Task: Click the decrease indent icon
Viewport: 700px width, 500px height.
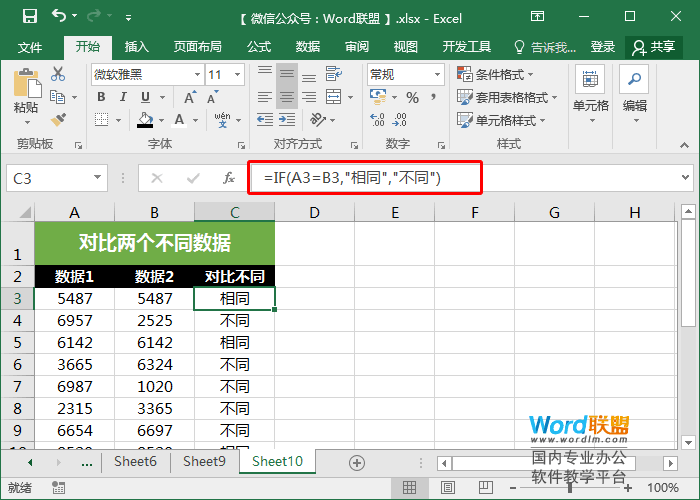Action: tap(265, 120)
